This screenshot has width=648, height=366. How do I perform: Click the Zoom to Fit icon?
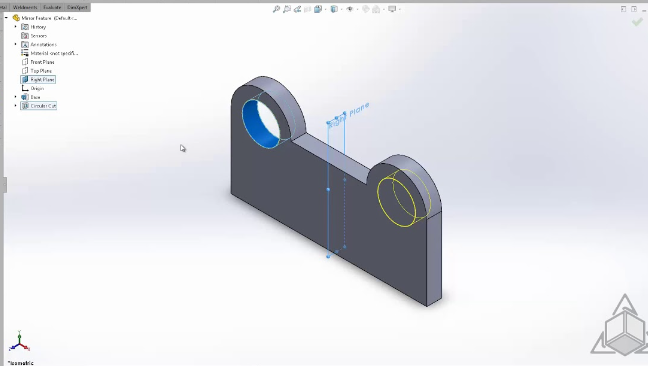(x=276, y=9)
